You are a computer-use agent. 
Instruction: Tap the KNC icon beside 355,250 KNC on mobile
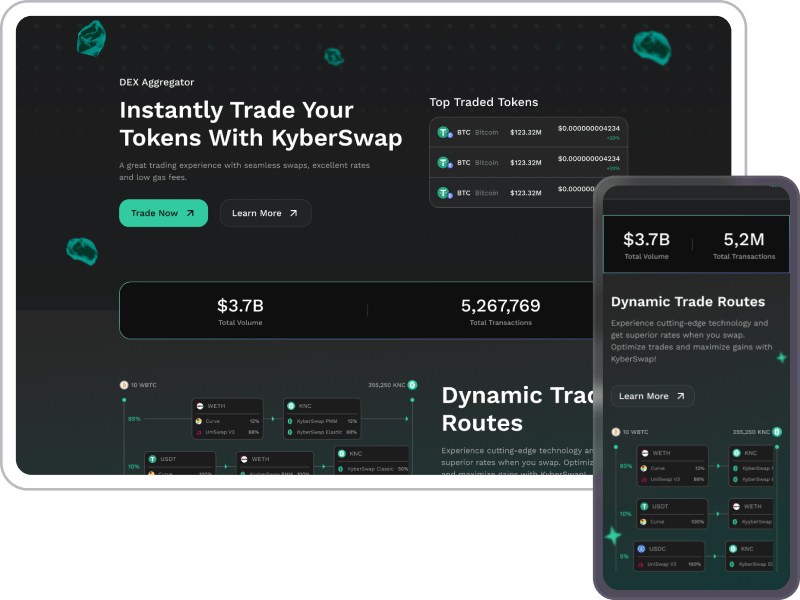[x=776, y=432]
